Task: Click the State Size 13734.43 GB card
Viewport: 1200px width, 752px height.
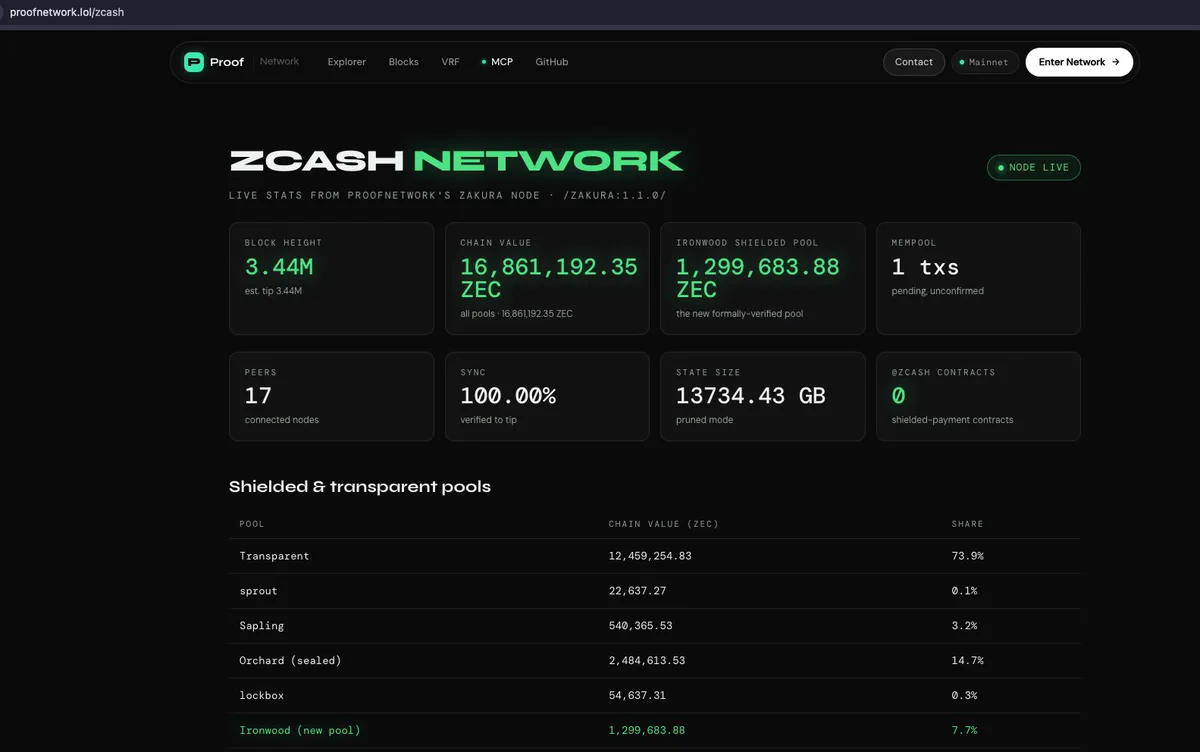Action: point(763,396)
